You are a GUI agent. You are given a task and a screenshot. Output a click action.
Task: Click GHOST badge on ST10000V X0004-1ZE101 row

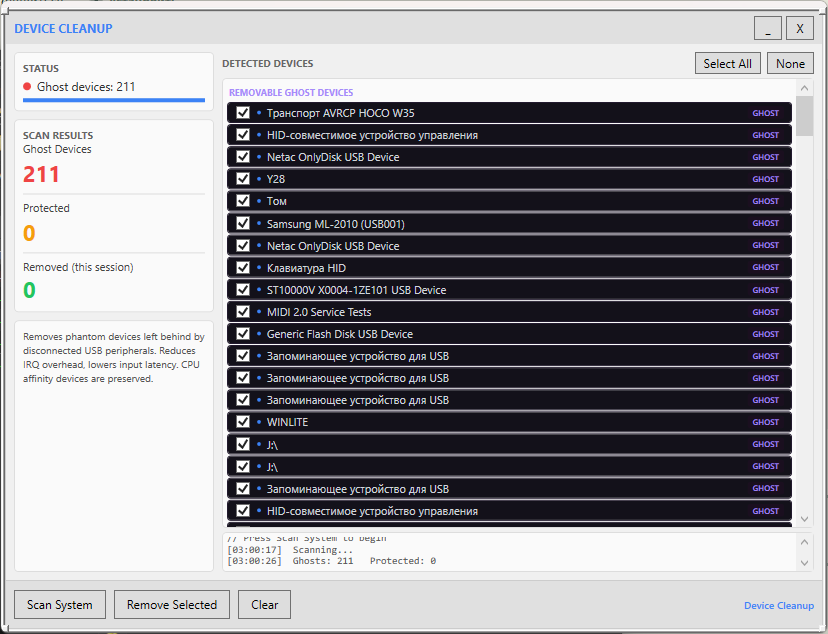(765, 290)
